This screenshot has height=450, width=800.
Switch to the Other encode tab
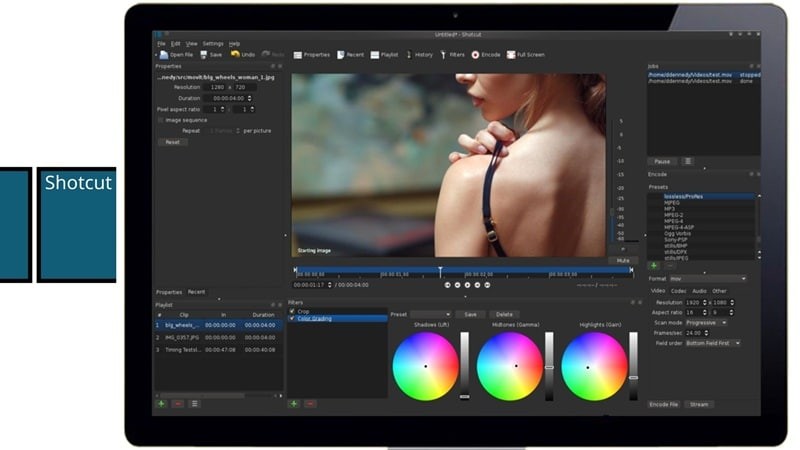pos(719,291)
